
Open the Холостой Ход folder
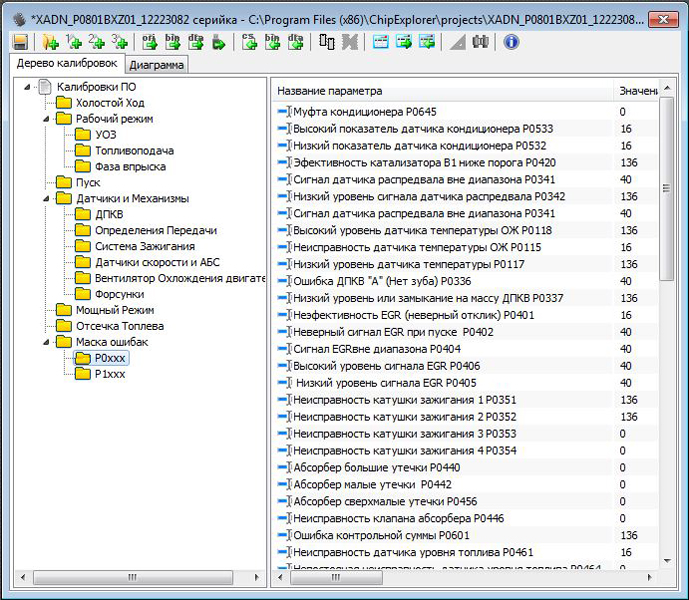click(x=110, y=103)
